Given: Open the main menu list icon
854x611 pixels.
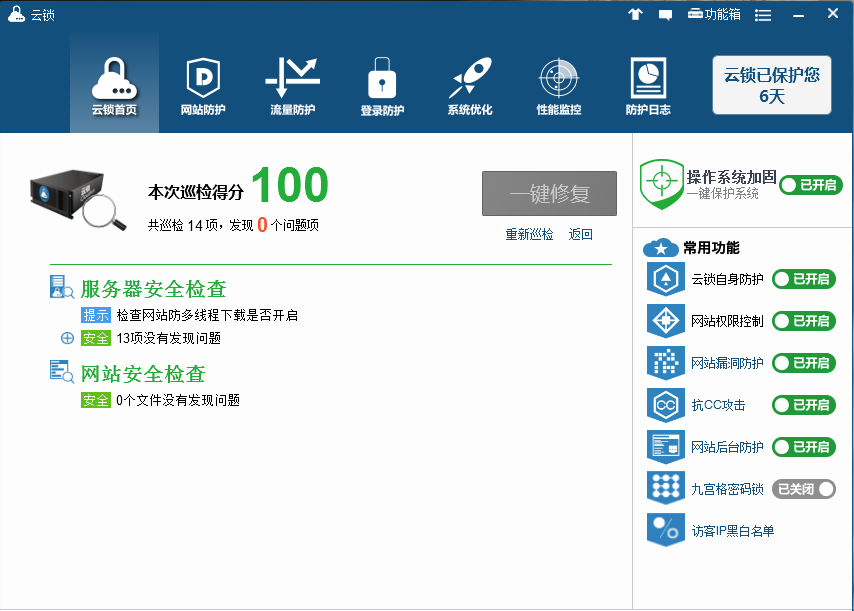Looking at the screenshot, I should (762, 15).
